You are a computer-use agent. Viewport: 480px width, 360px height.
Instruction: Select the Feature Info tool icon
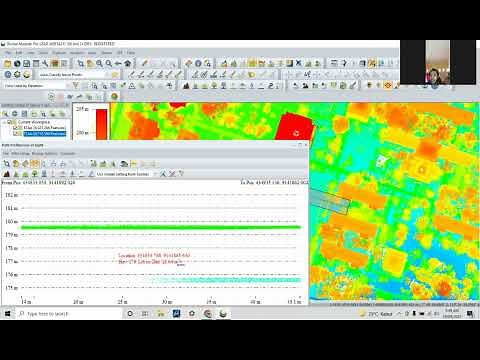(198, 63)
